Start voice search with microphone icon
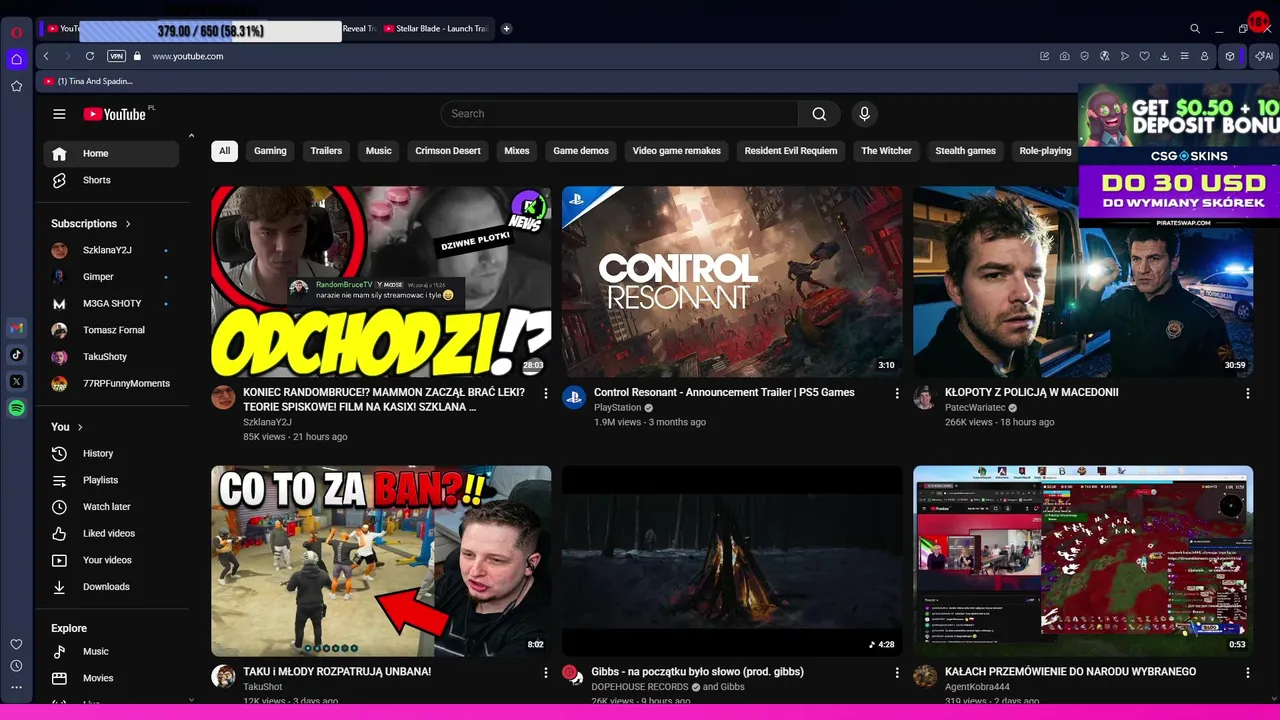 click(865, 114)
